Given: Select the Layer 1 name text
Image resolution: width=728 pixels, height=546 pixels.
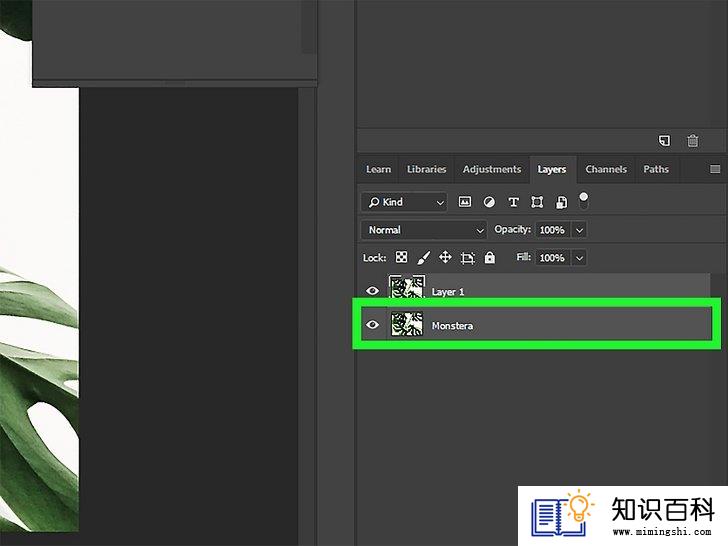Looking at the screenshot, I should [448, 292].
